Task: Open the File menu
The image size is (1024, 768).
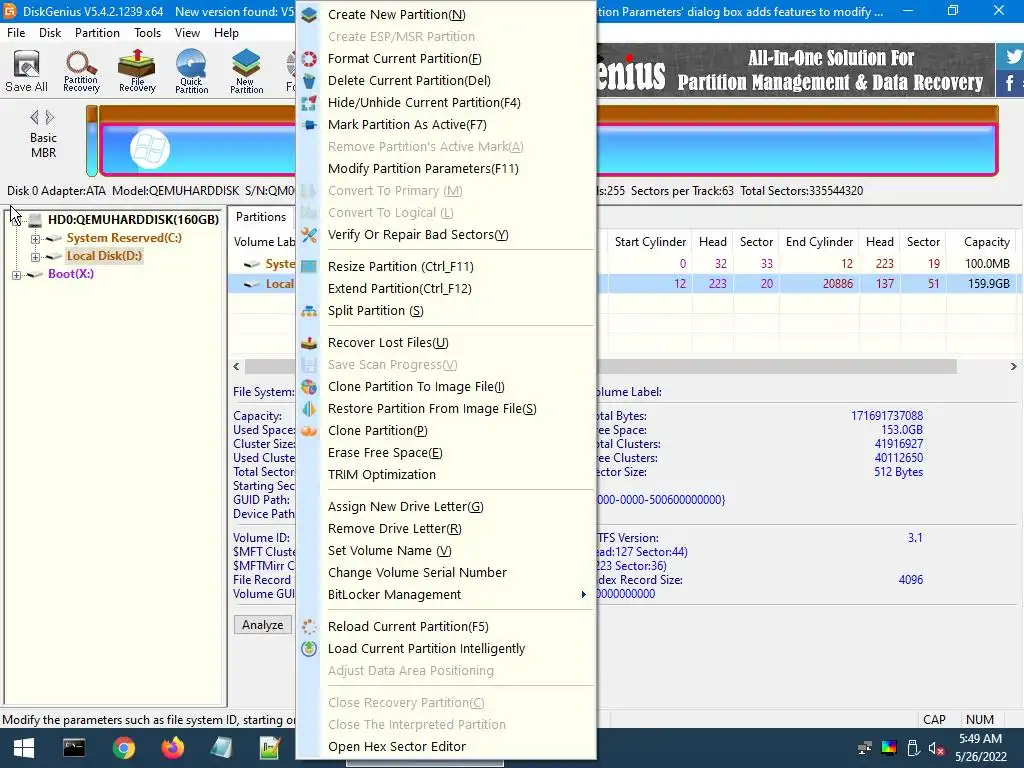Action: click(16, 33)
